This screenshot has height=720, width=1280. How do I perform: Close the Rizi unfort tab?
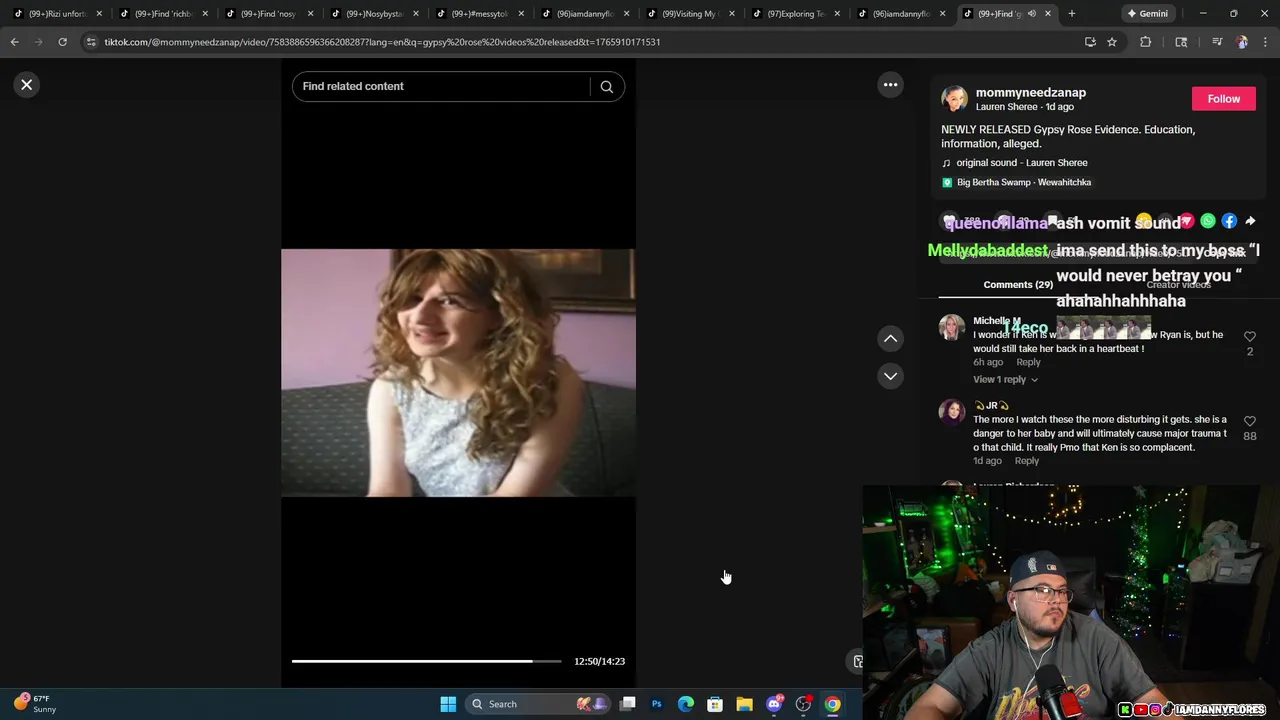pyautogui.click(x=99, y=14)
